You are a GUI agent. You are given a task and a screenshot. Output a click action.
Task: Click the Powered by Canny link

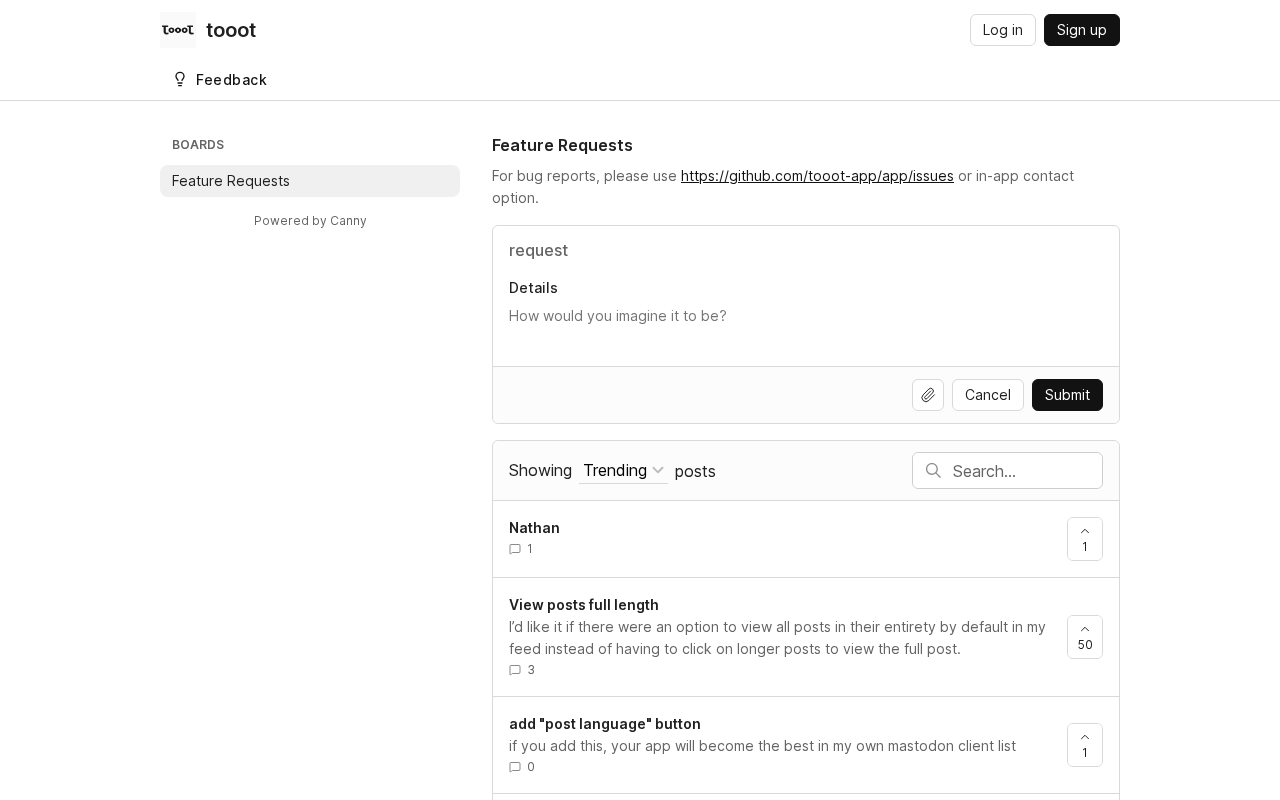click(310, 221)
